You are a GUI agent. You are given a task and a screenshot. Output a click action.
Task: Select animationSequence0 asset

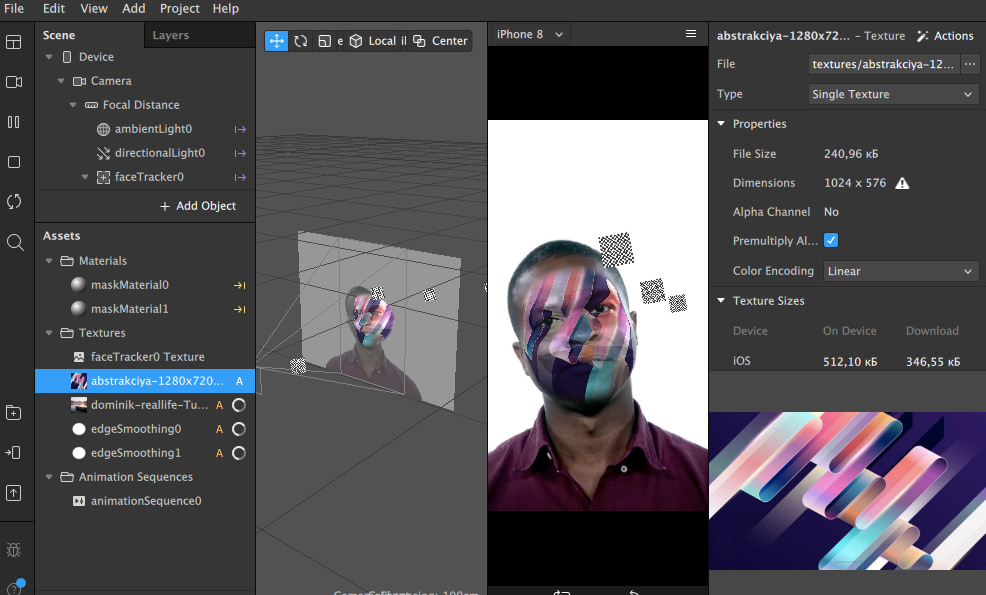tap(146, 501)
